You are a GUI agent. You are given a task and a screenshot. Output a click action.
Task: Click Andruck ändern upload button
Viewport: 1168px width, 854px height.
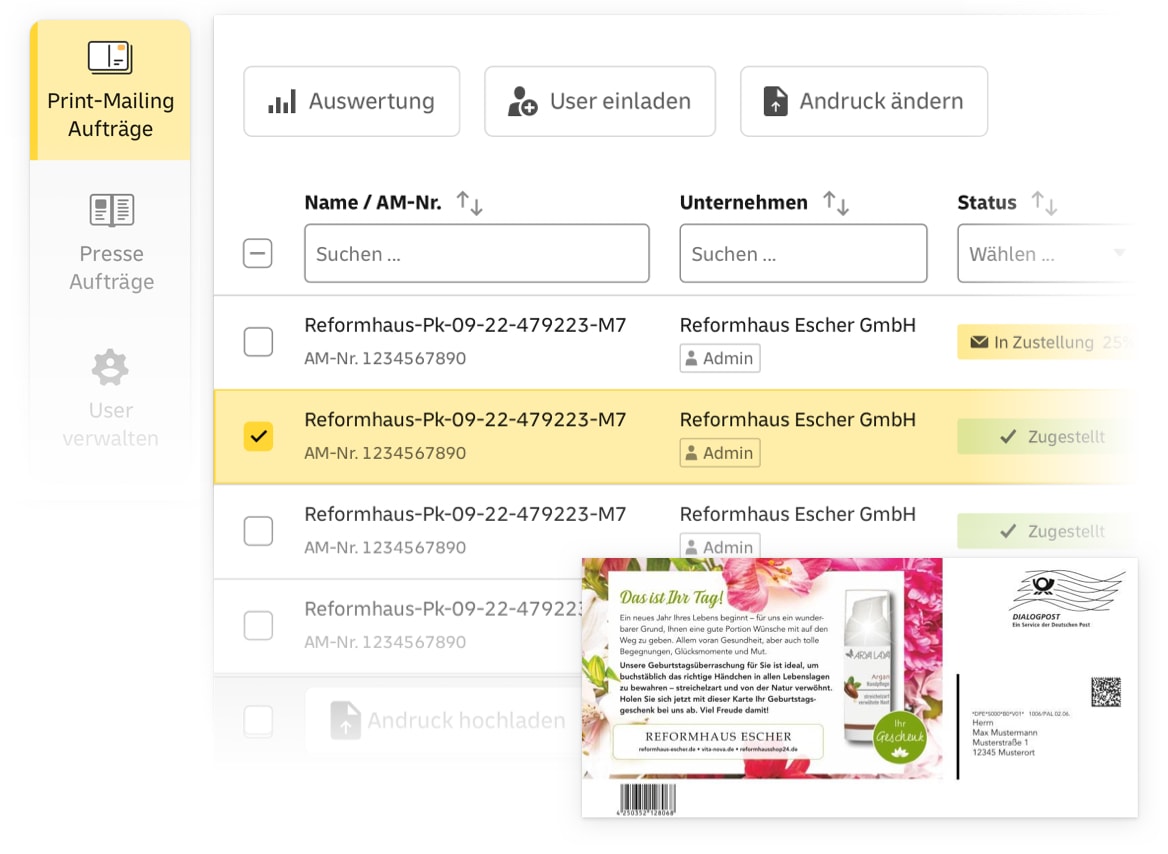(864, 101)
